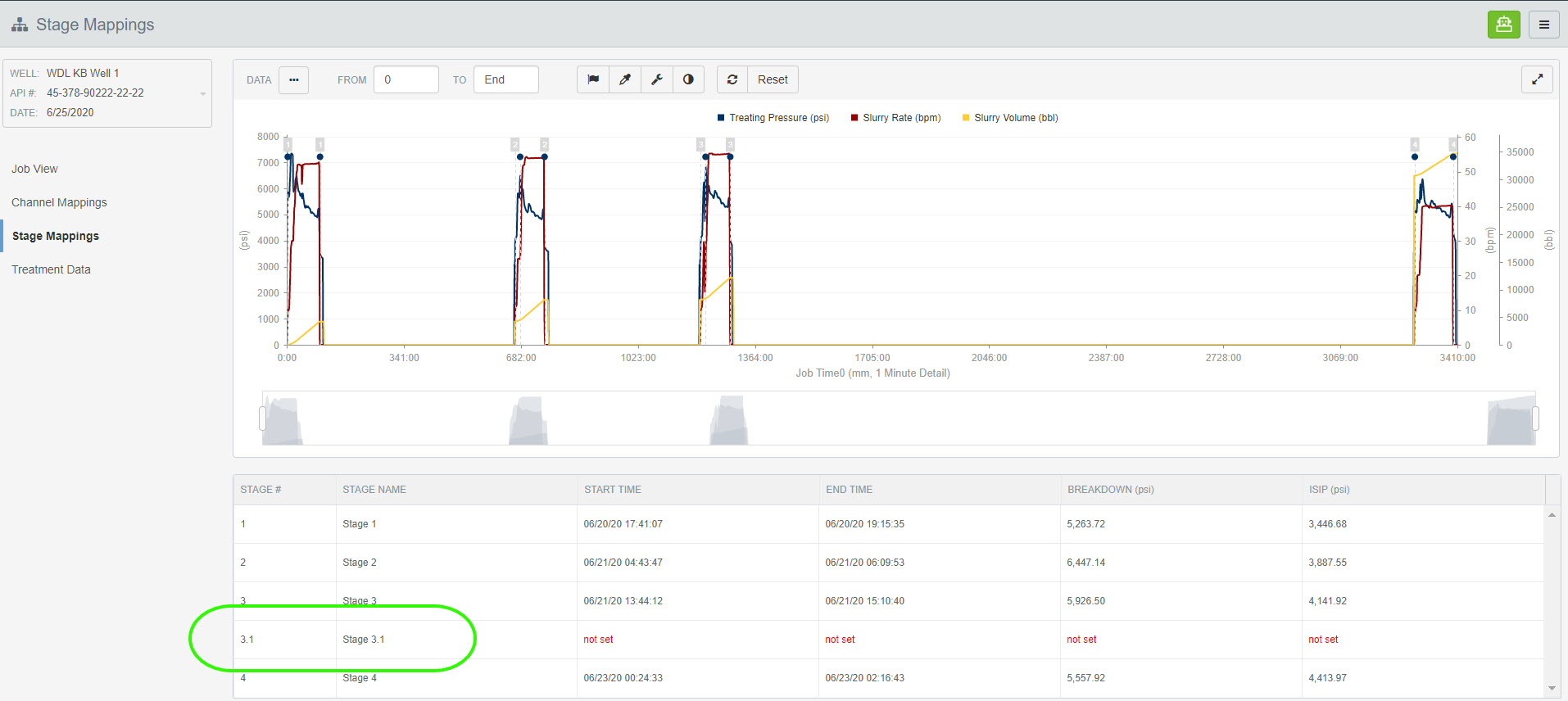The width and height of the screenshot is (1568, 701).
Task: Open the wrench settings tool
Action: click(657, 79)
